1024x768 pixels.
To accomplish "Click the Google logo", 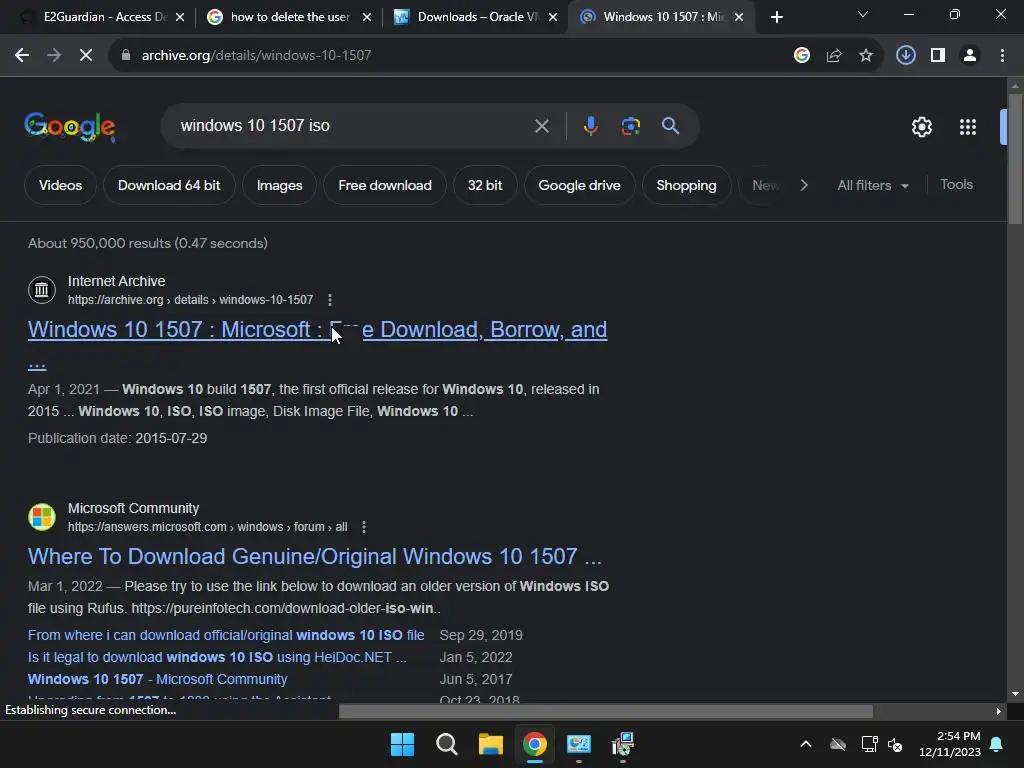I will pyautogui.click(x=70, y=126).
